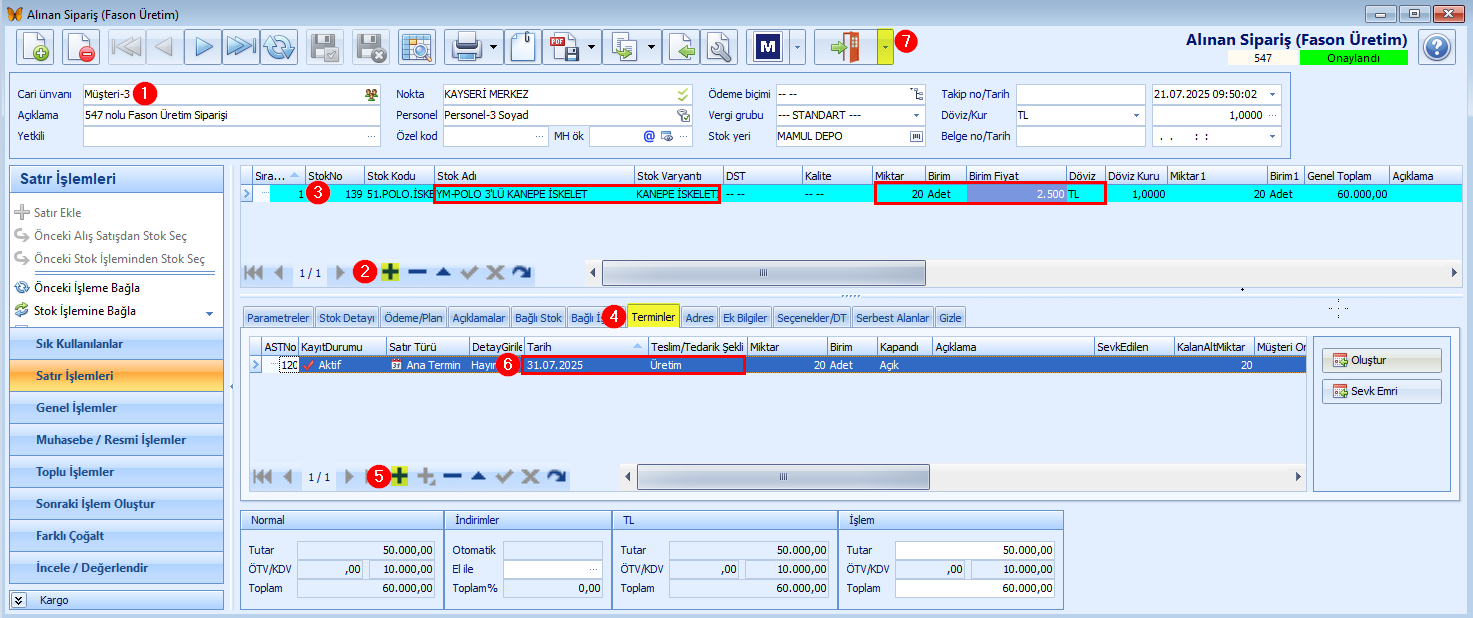Switch to the Terminler tab
Viewport: 1473px width, 618px height.
tap(654, 317)
